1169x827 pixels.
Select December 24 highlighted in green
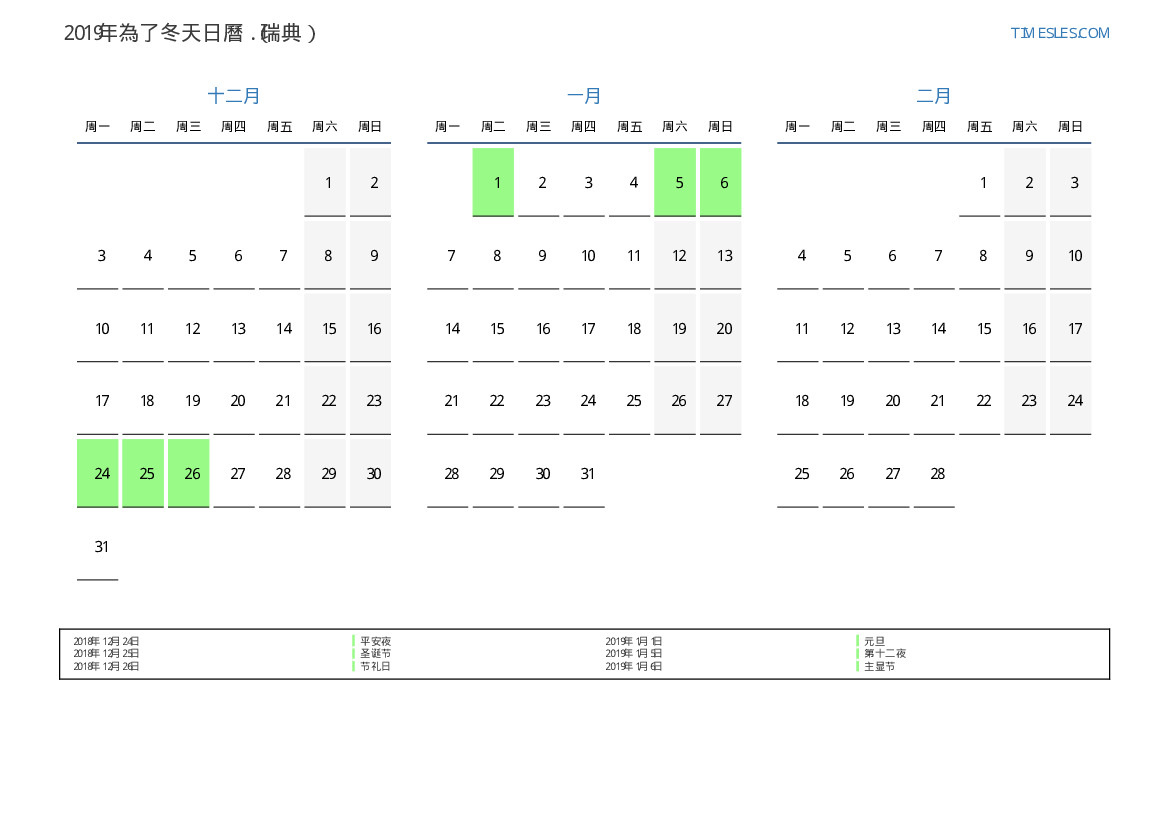(101, 473)
